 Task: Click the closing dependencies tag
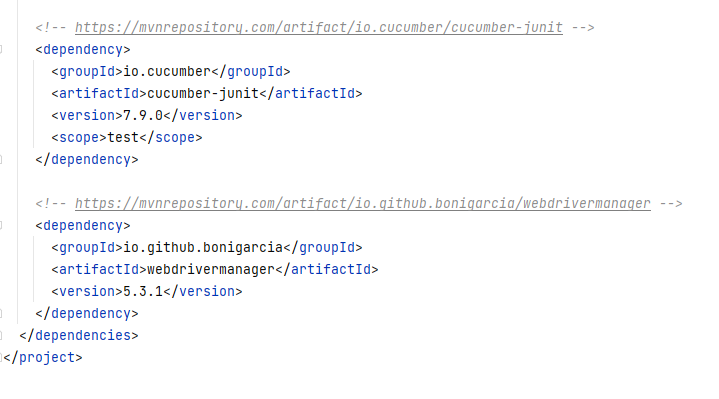pos(79,336)
